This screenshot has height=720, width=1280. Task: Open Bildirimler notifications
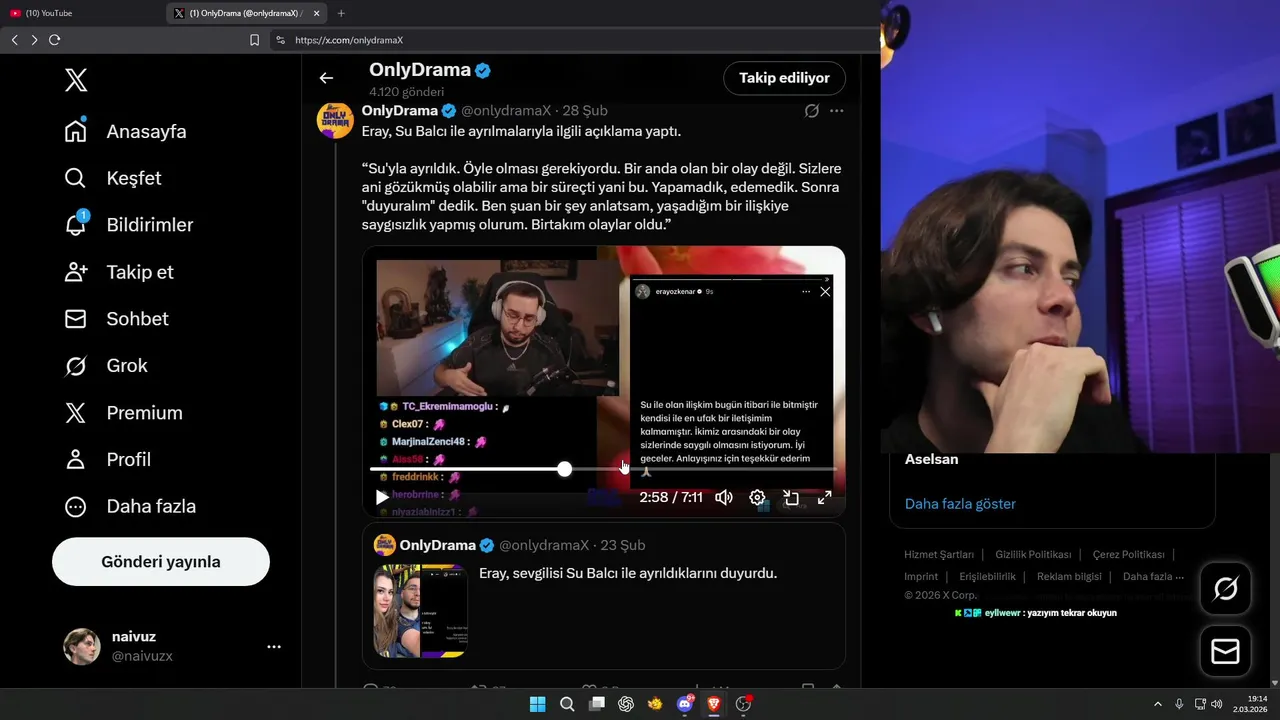(x=128, y=225)
